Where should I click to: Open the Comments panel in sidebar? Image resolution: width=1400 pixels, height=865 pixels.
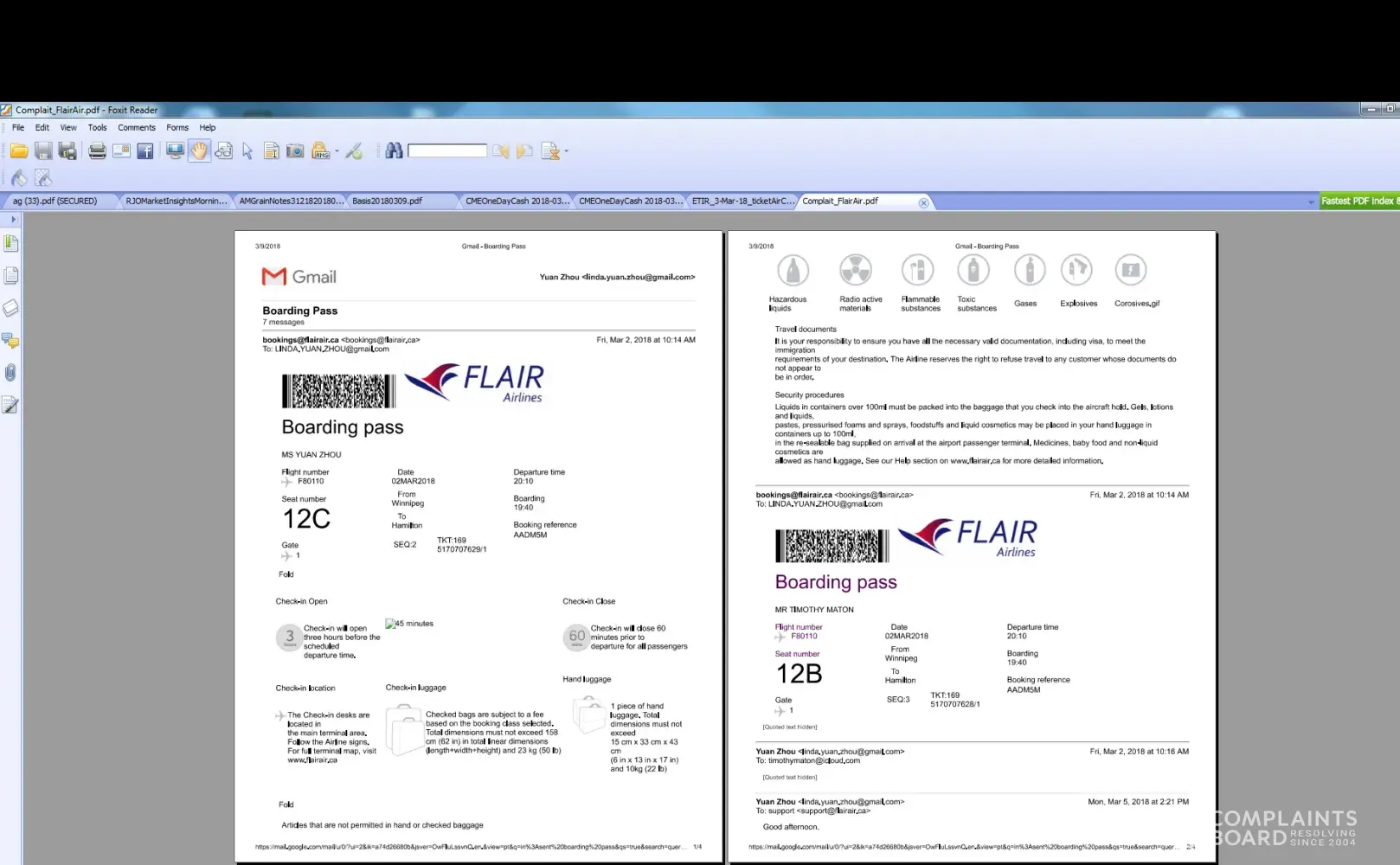coord(10,341)
